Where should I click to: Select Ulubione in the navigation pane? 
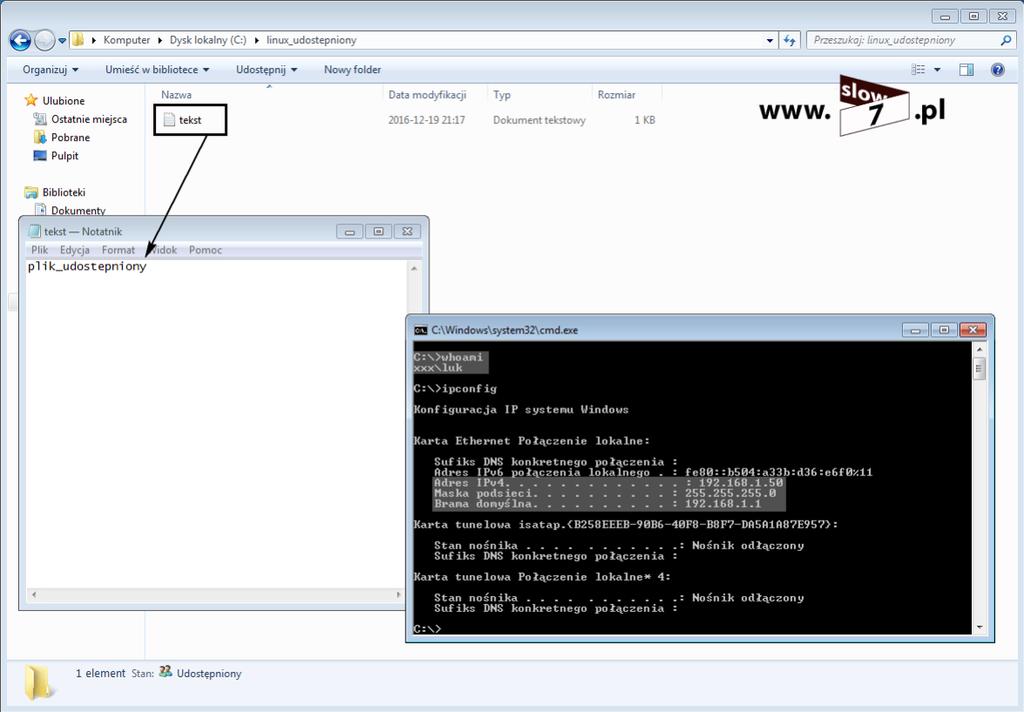pos(63,101)
